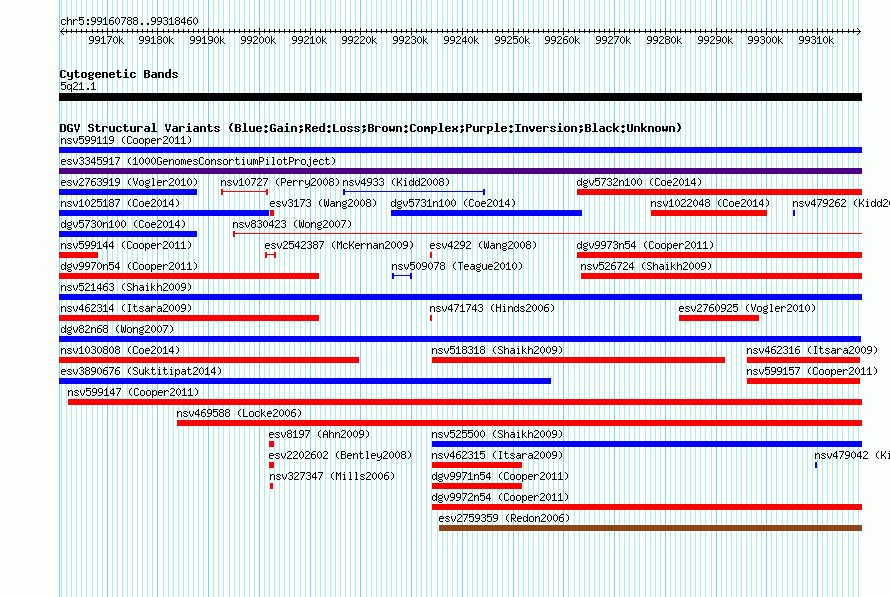The height and width of the screenshot is (597, 890).
Task: Click the small red esv8197 variant mark
Action: [x=271, y=444]
